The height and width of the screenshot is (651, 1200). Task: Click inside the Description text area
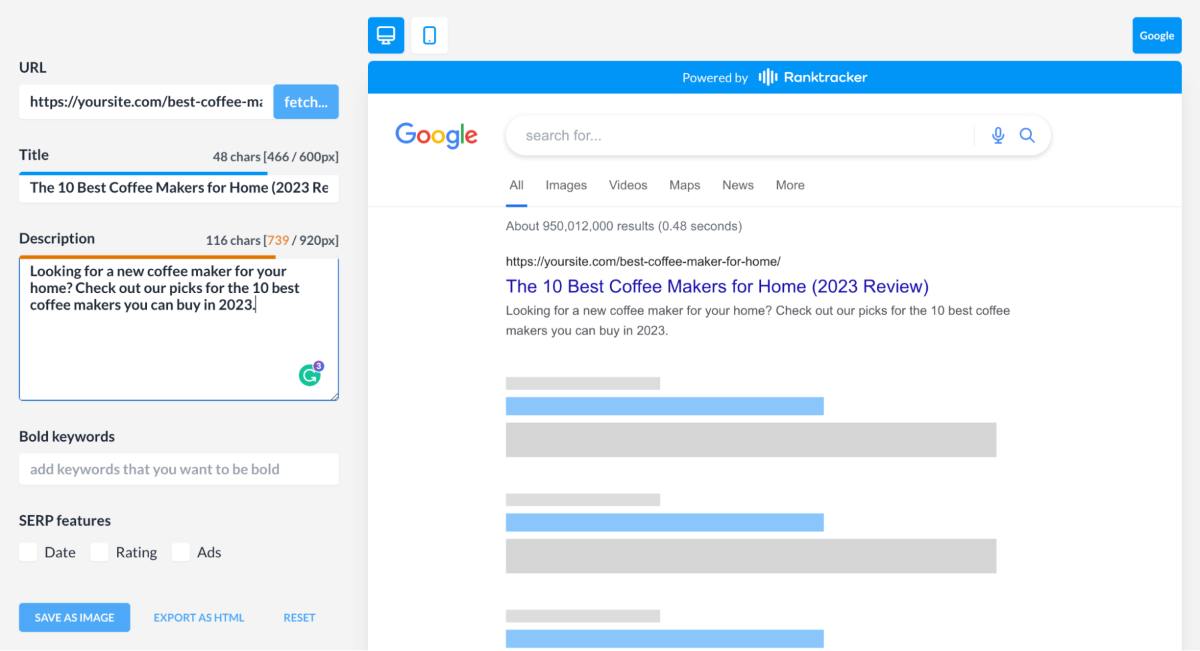(179, 329)
